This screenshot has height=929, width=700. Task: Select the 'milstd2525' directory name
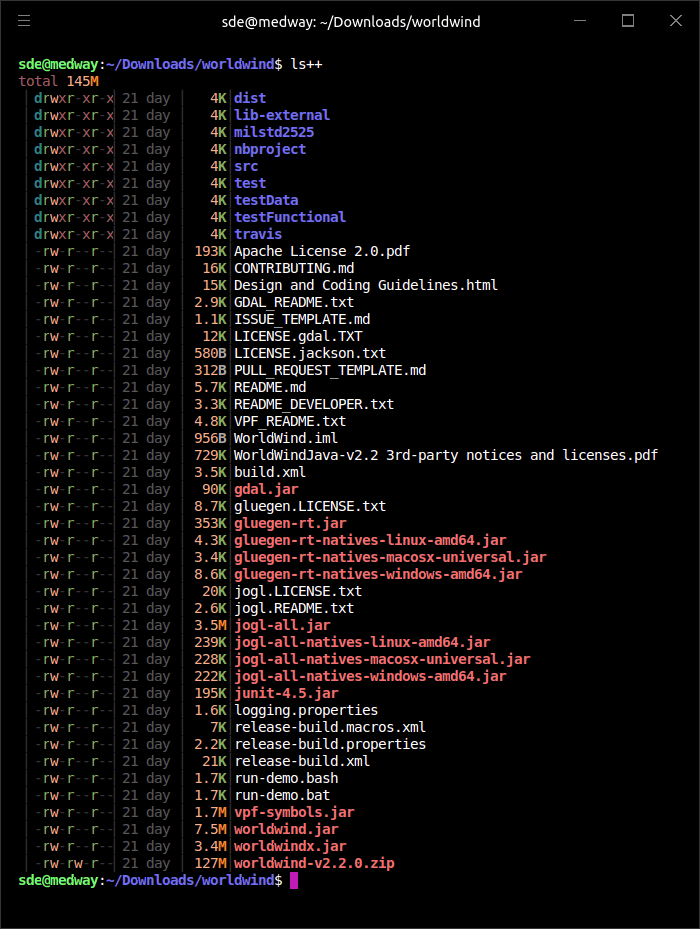tap(274, 132)
